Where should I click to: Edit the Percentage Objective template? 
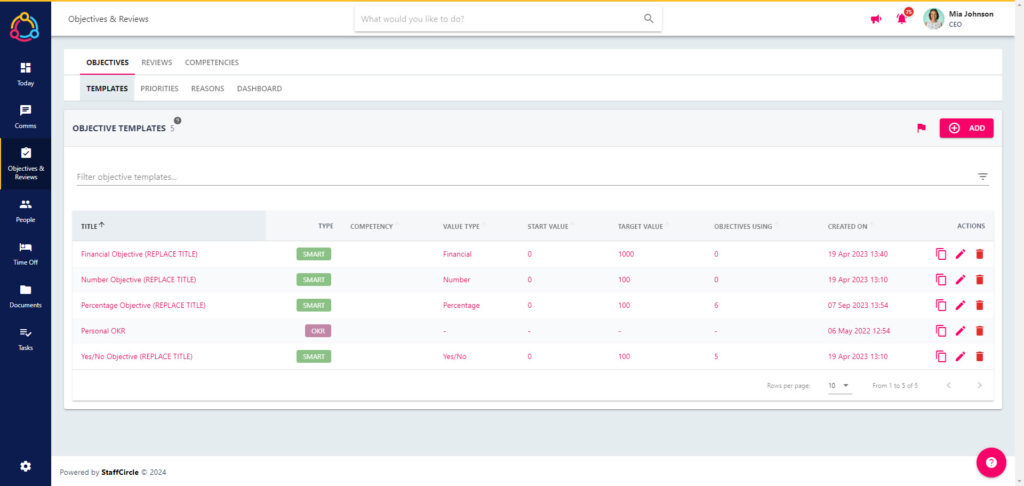pos(960,305)
